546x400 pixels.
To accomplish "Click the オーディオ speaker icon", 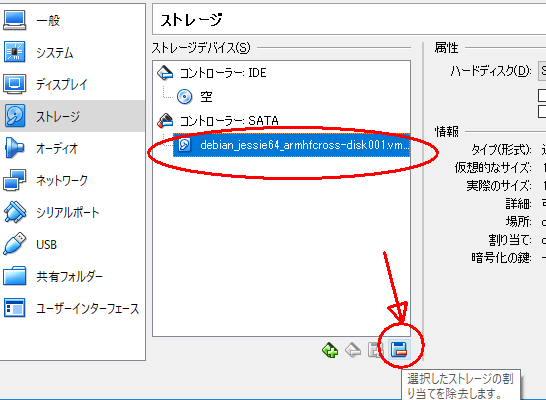I will tap(14, 148).
